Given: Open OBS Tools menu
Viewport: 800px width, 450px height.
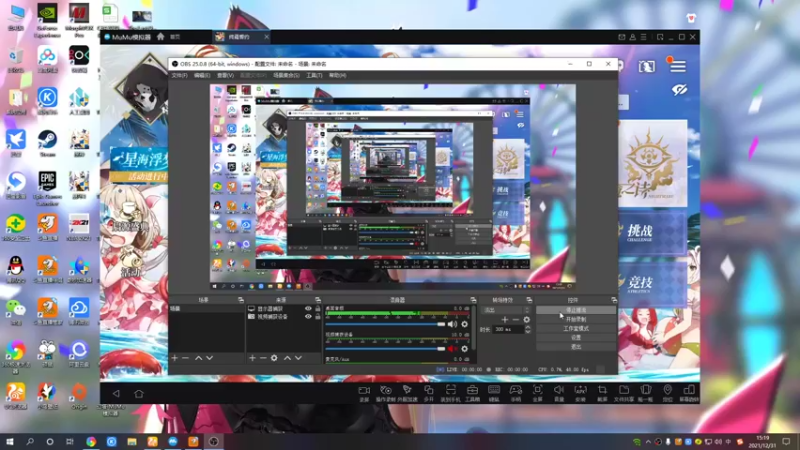Looking at the screenshot, I should [x=314, y=76].
